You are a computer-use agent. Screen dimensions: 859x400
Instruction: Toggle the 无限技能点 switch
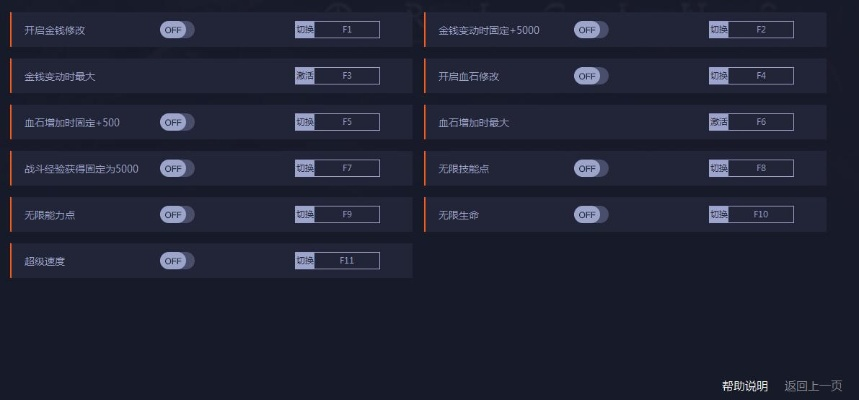[x=590, y=168]
